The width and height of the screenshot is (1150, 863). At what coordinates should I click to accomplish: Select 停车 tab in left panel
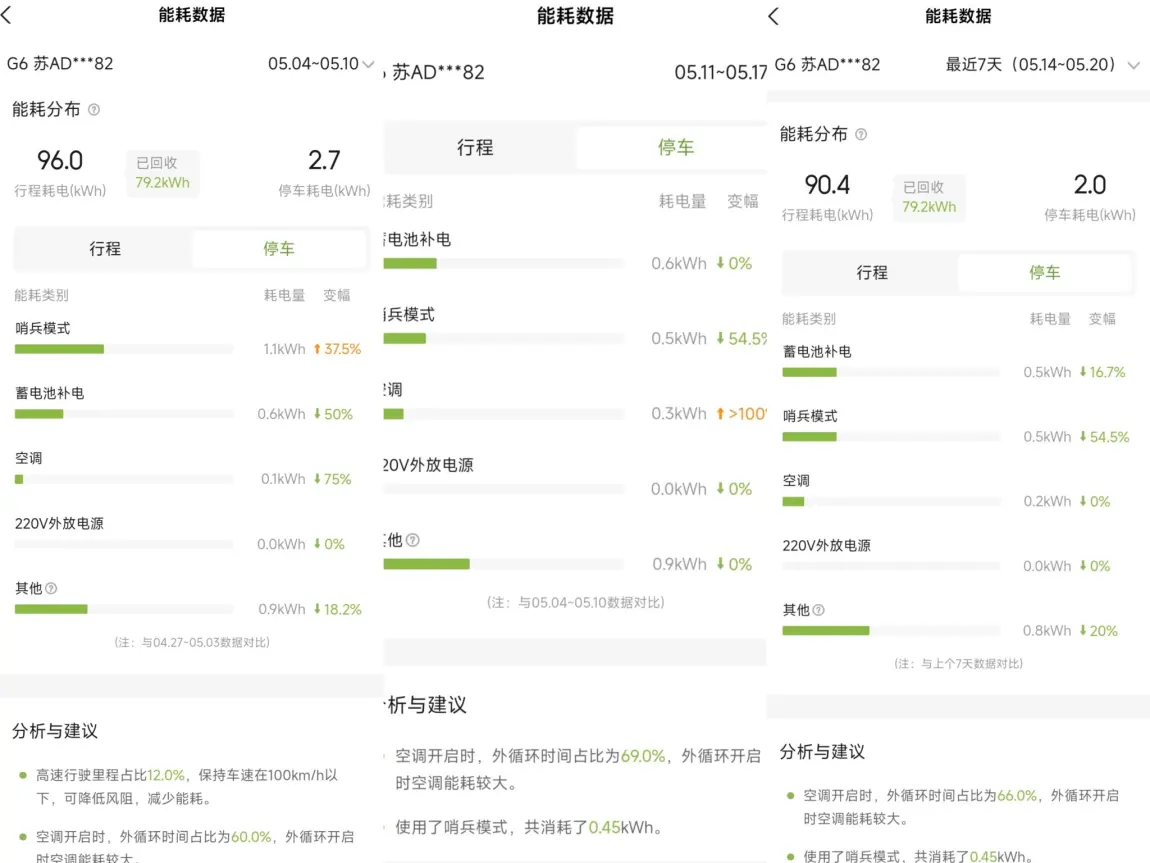(x=279, y=249)
